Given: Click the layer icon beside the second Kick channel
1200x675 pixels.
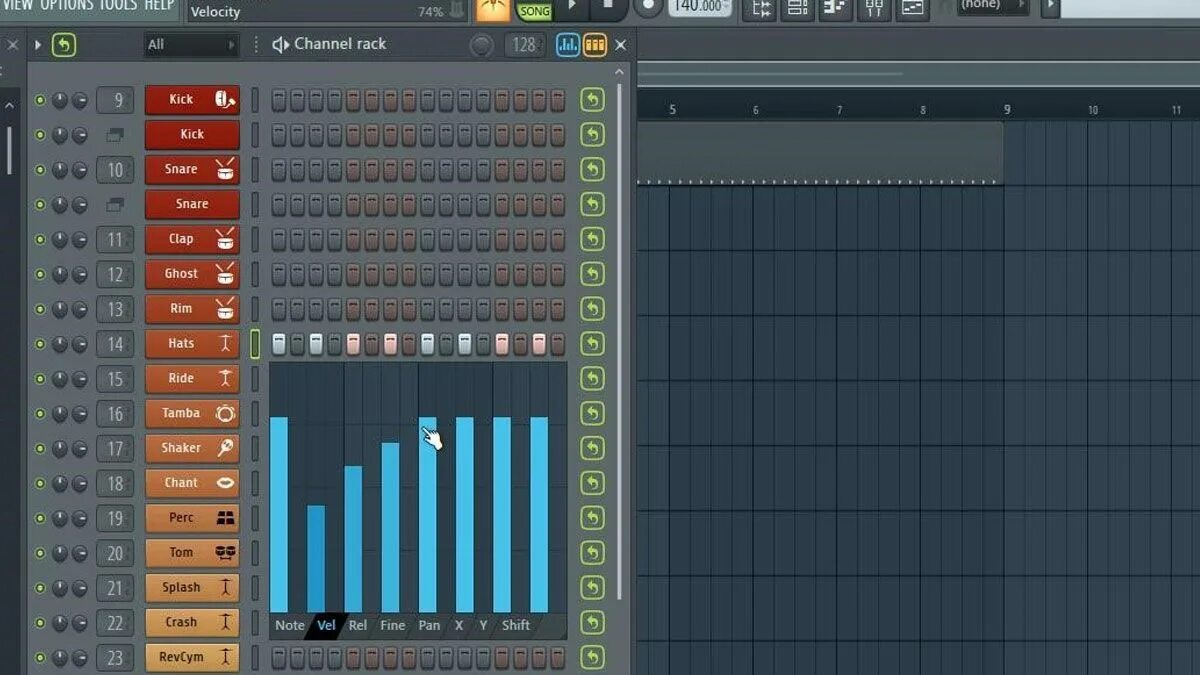Looking at the screenshot, I should coord(114,134).
